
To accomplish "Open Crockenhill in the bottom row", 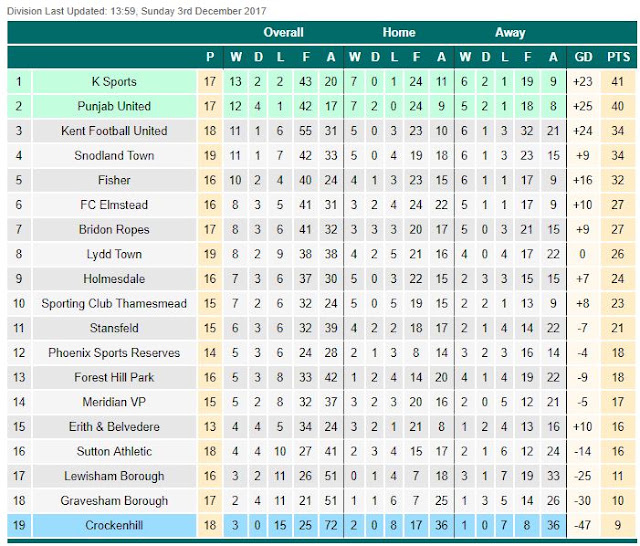I will (114, 525).
